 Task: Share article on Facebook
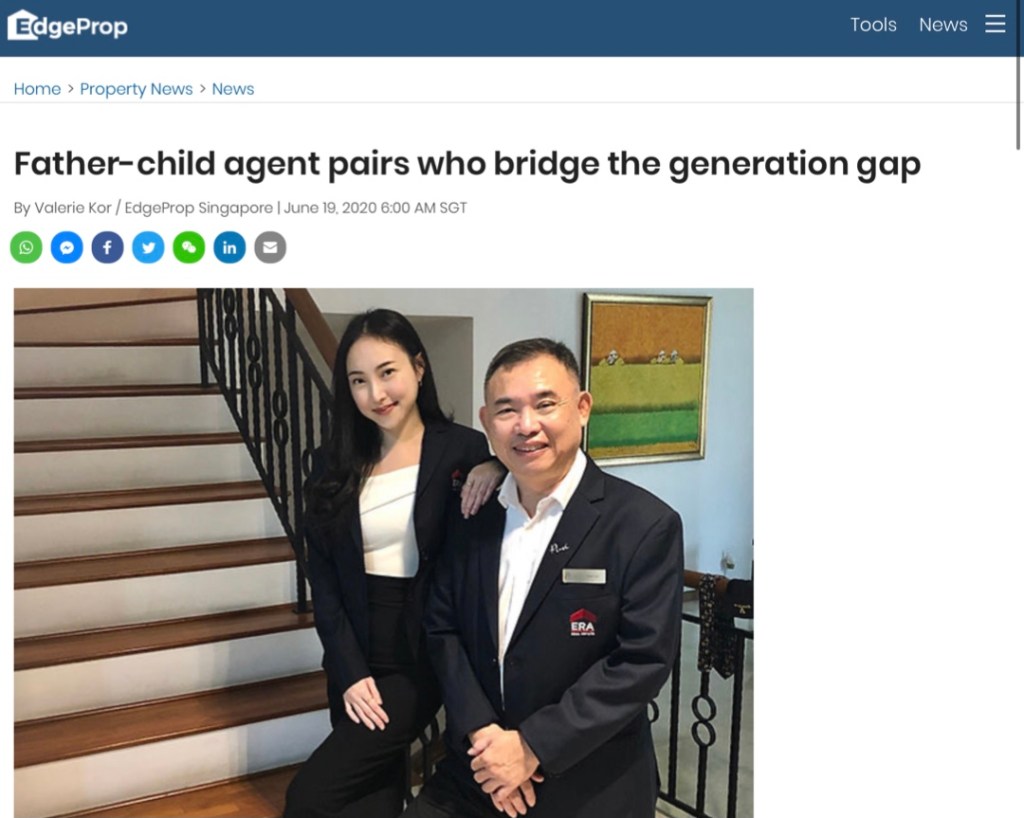tap(108, 247)
